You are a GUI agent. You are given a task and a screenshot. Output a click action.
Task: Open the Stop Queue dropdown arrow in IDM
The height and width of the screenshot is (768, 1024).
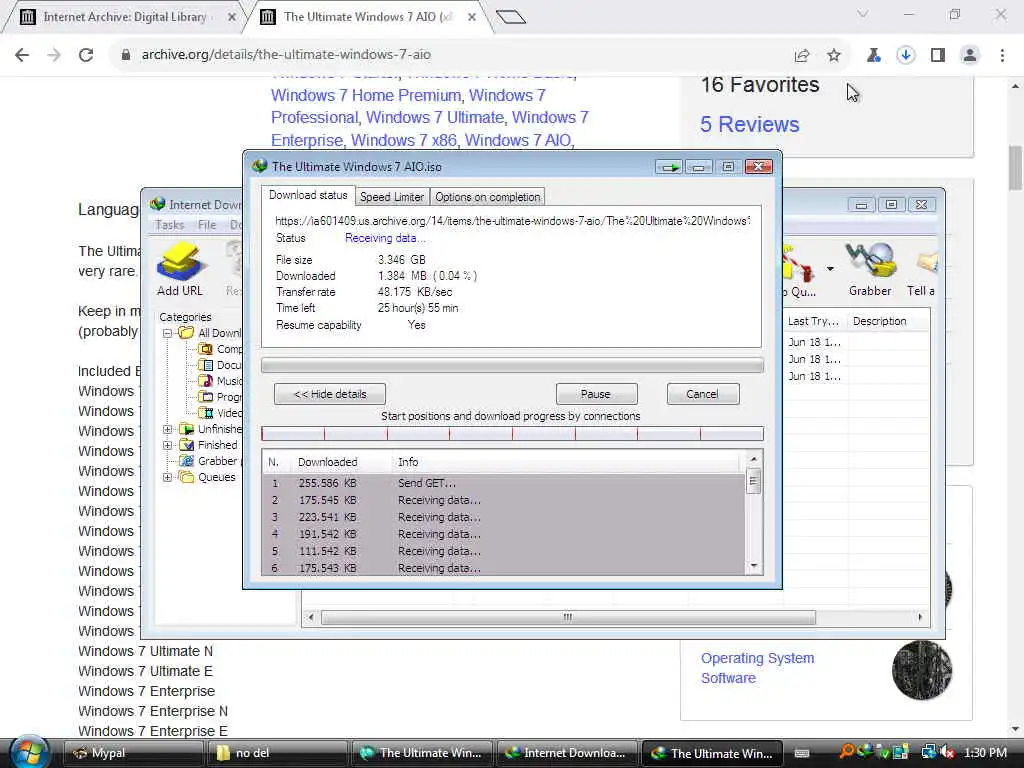point(830,268)
